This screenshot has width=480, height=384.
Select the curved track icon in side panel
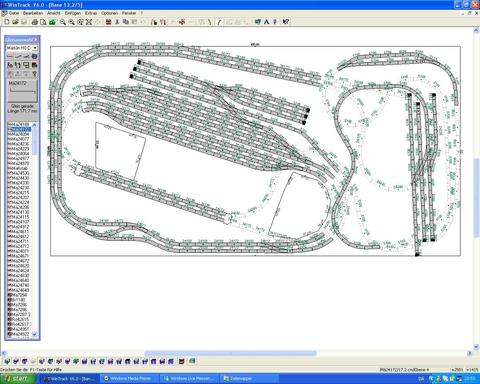click(x=18, y=57)
